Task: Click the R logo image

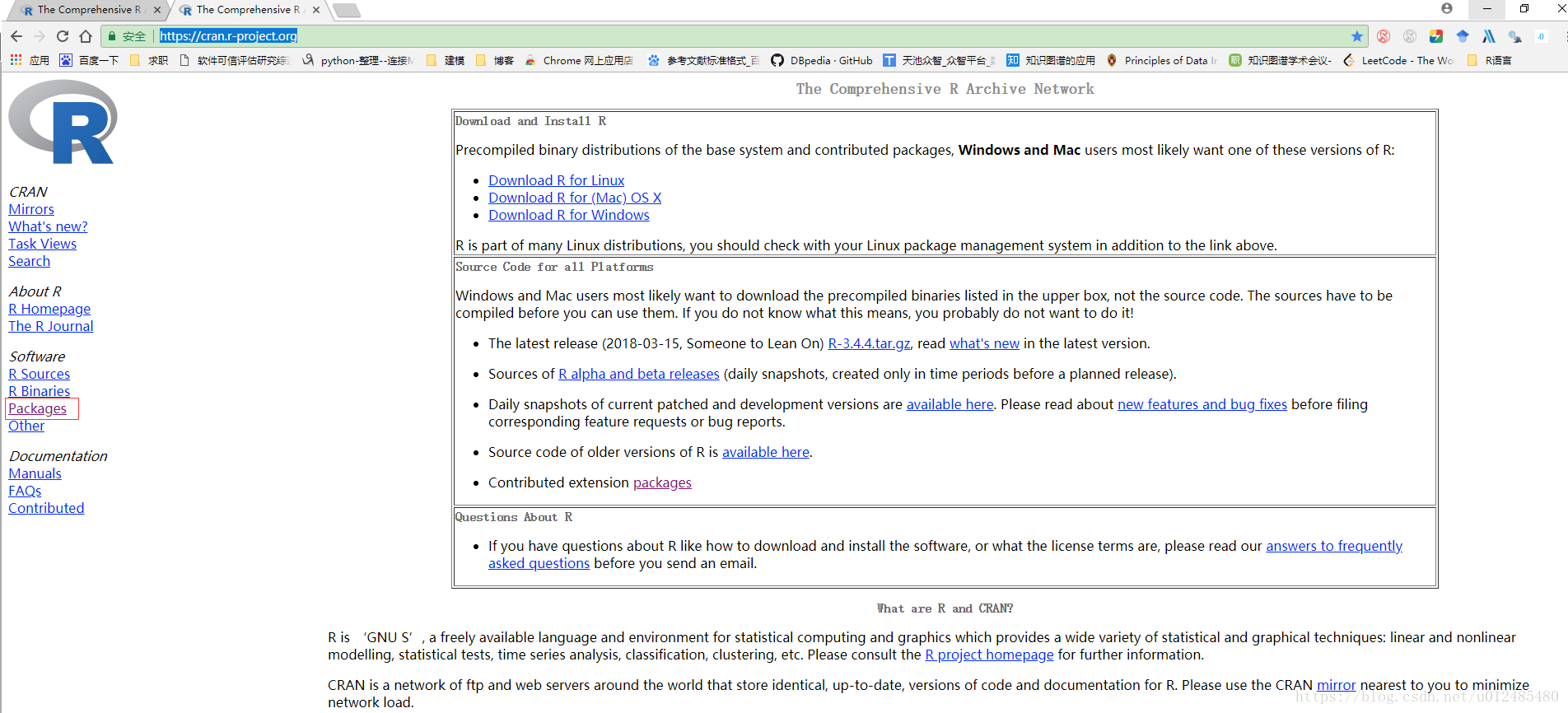Action: point(63,122)
